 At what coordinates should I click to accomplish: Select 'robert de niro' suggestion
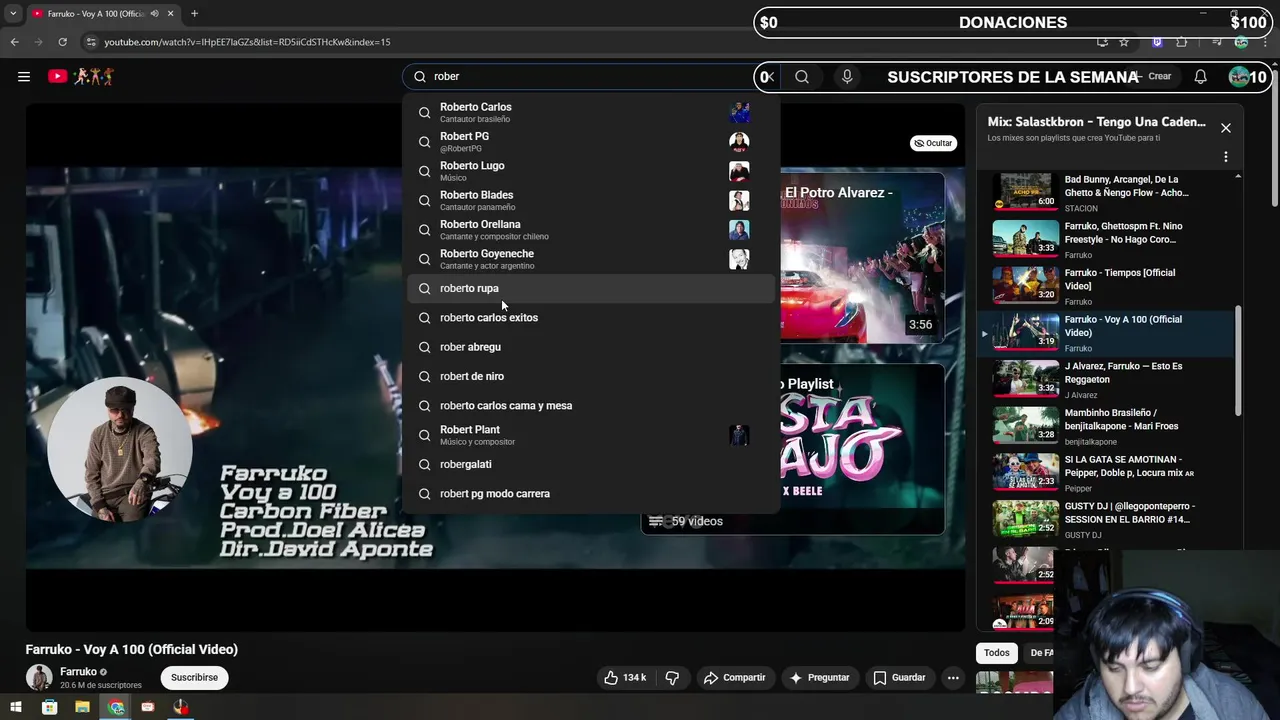point(591,376)
